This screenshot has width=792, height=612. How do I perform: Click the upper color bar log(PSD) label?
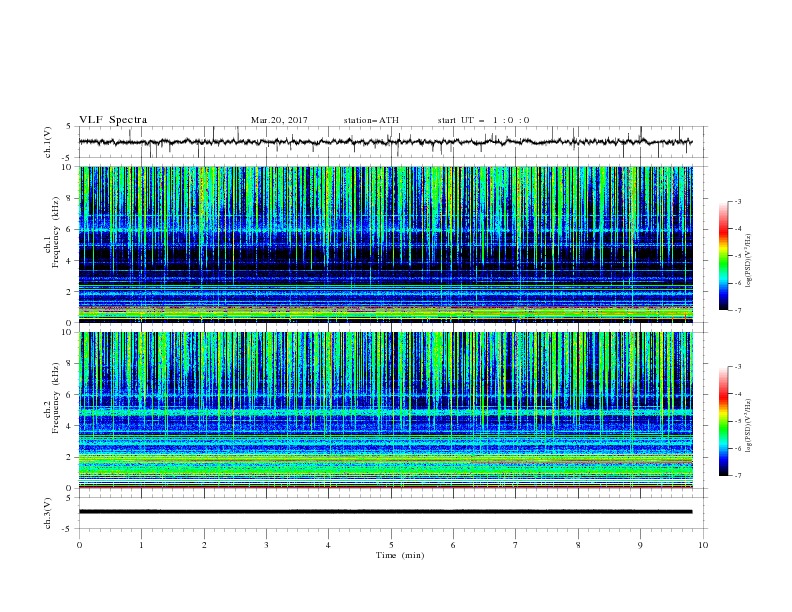click(x=749, y=261)
